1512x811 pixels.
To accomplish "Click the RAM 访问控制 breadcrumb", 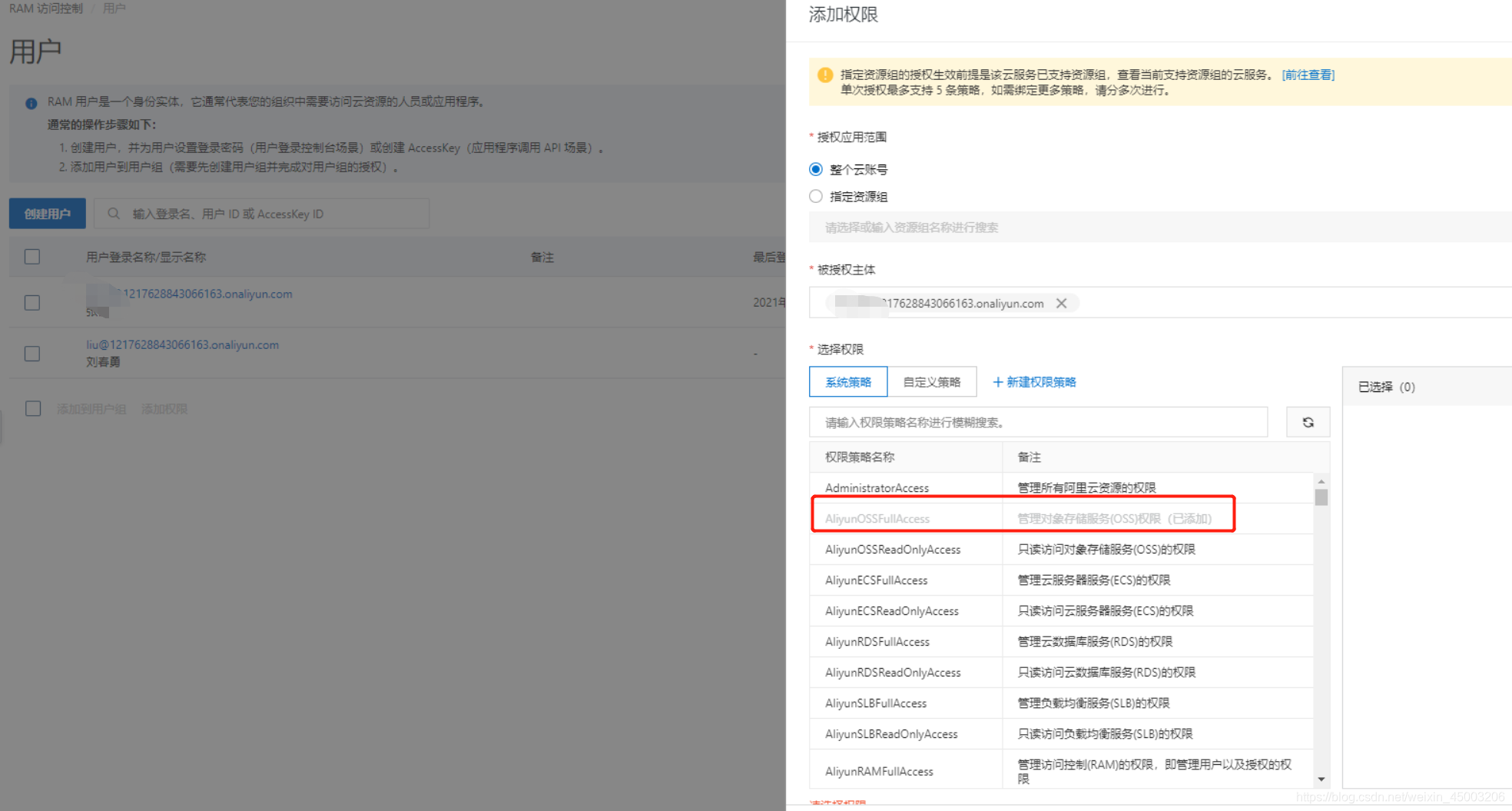I will pos(46,8).
